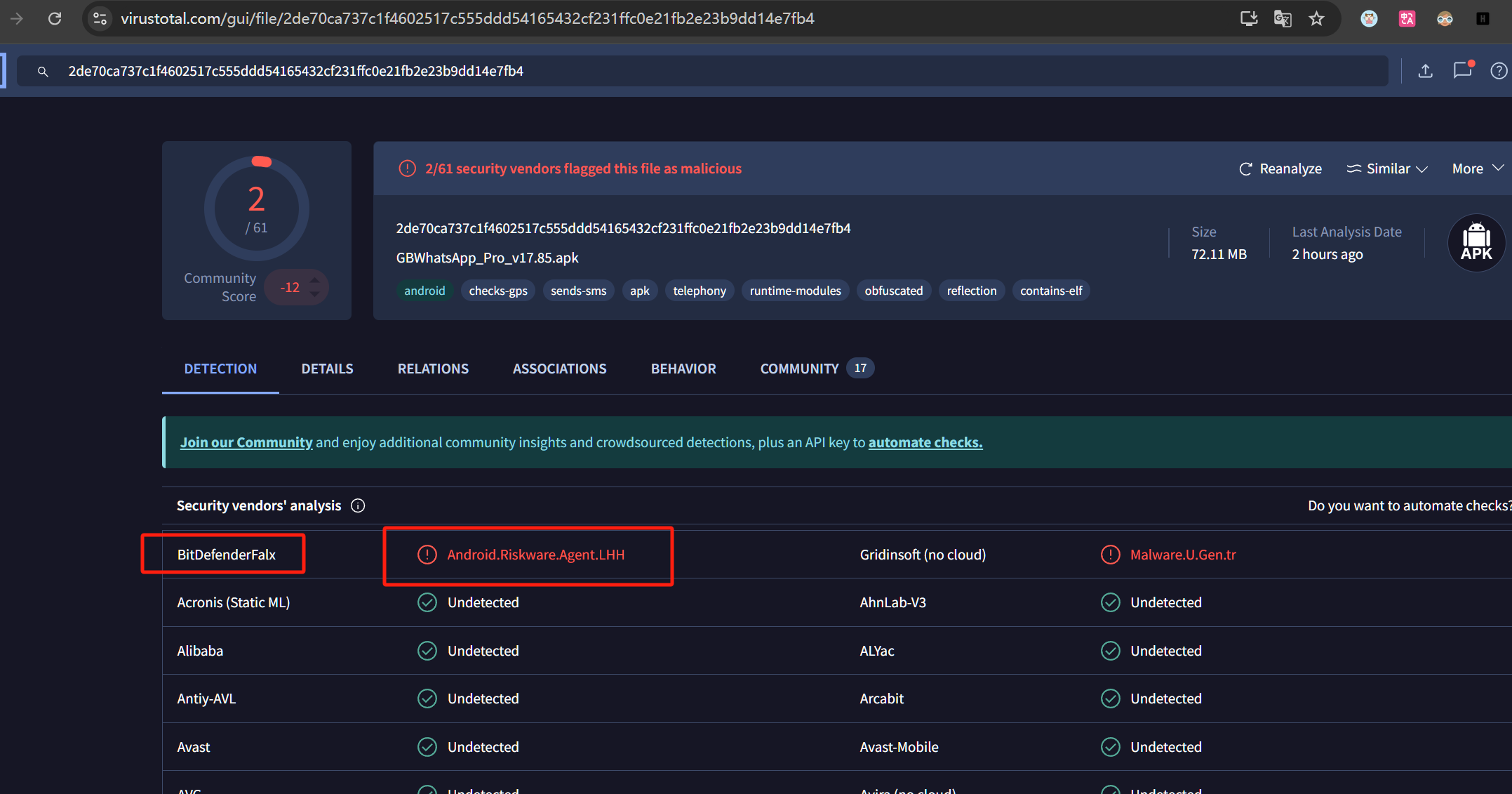
Task: Click the translate page icon
Action: pyautogui.click(x=1283, y=18)
